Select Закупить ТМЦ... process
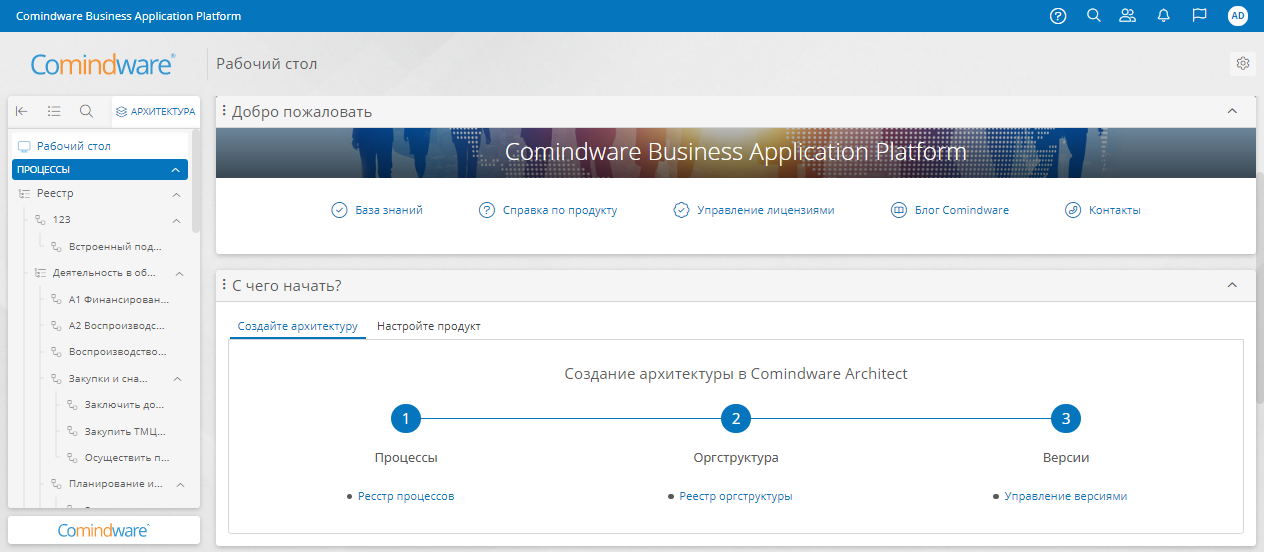 [125, 432]
